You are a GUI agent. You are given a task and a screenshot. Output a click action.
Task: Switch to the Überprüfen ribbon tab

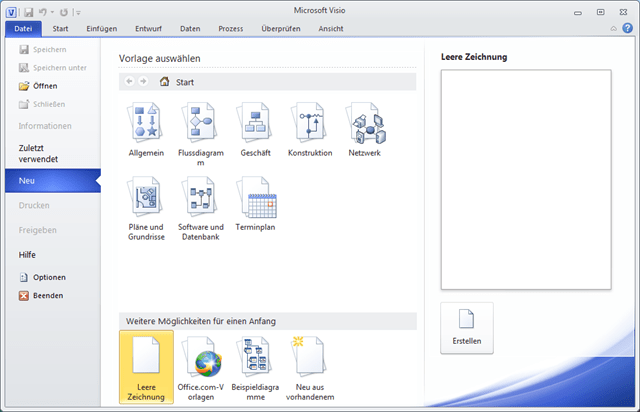pos(281,29)
